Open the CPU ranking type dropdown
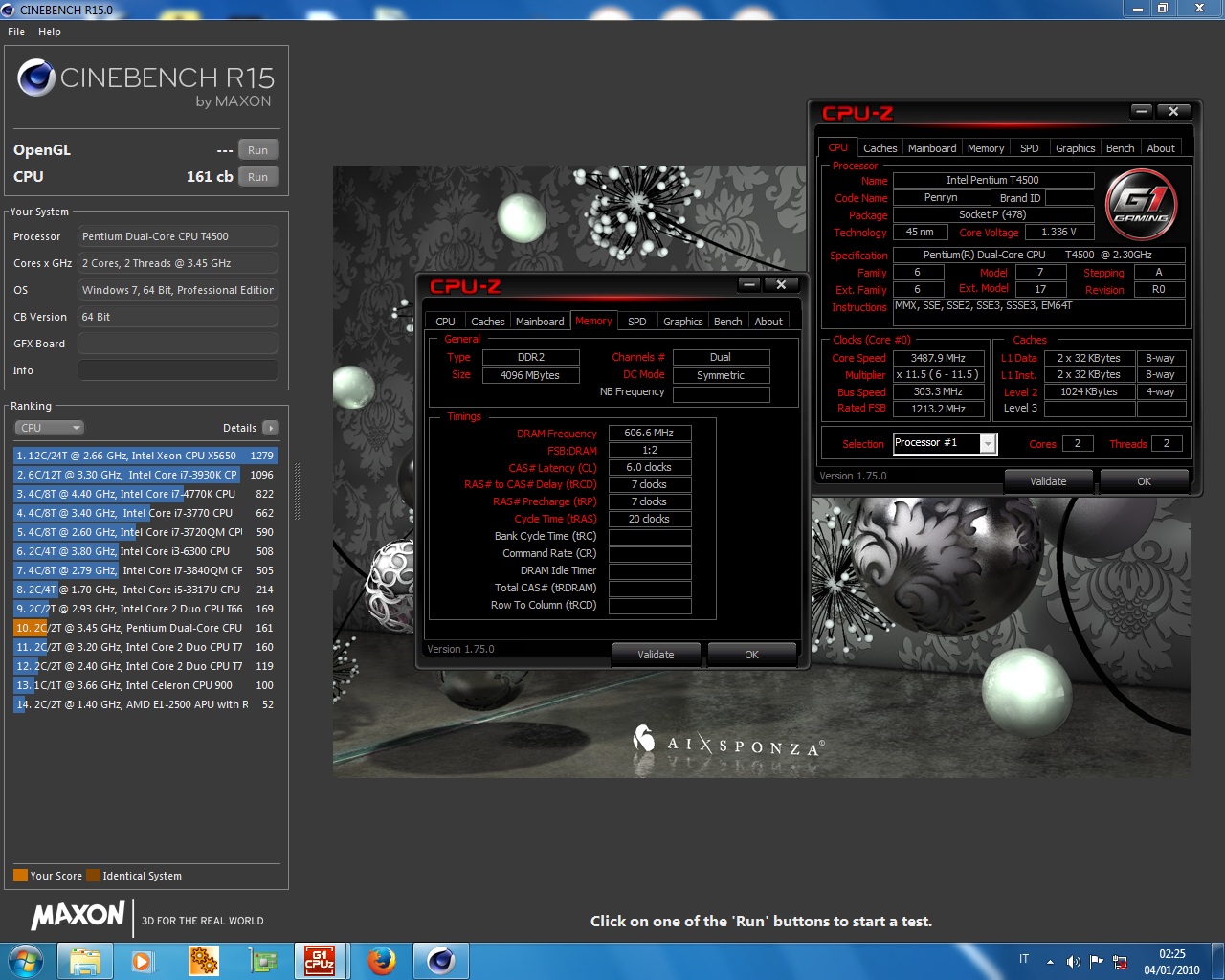The height and width of the screenshot is (980, 1225). (50, 428)
